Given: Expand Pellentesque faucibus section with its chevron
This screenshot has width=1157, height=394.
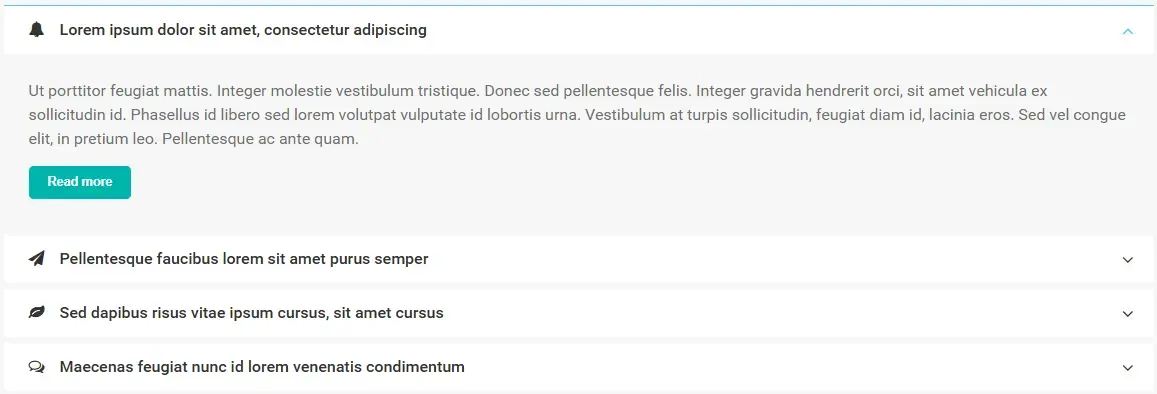Looking at the screenshot, I should pos(1127,260).
